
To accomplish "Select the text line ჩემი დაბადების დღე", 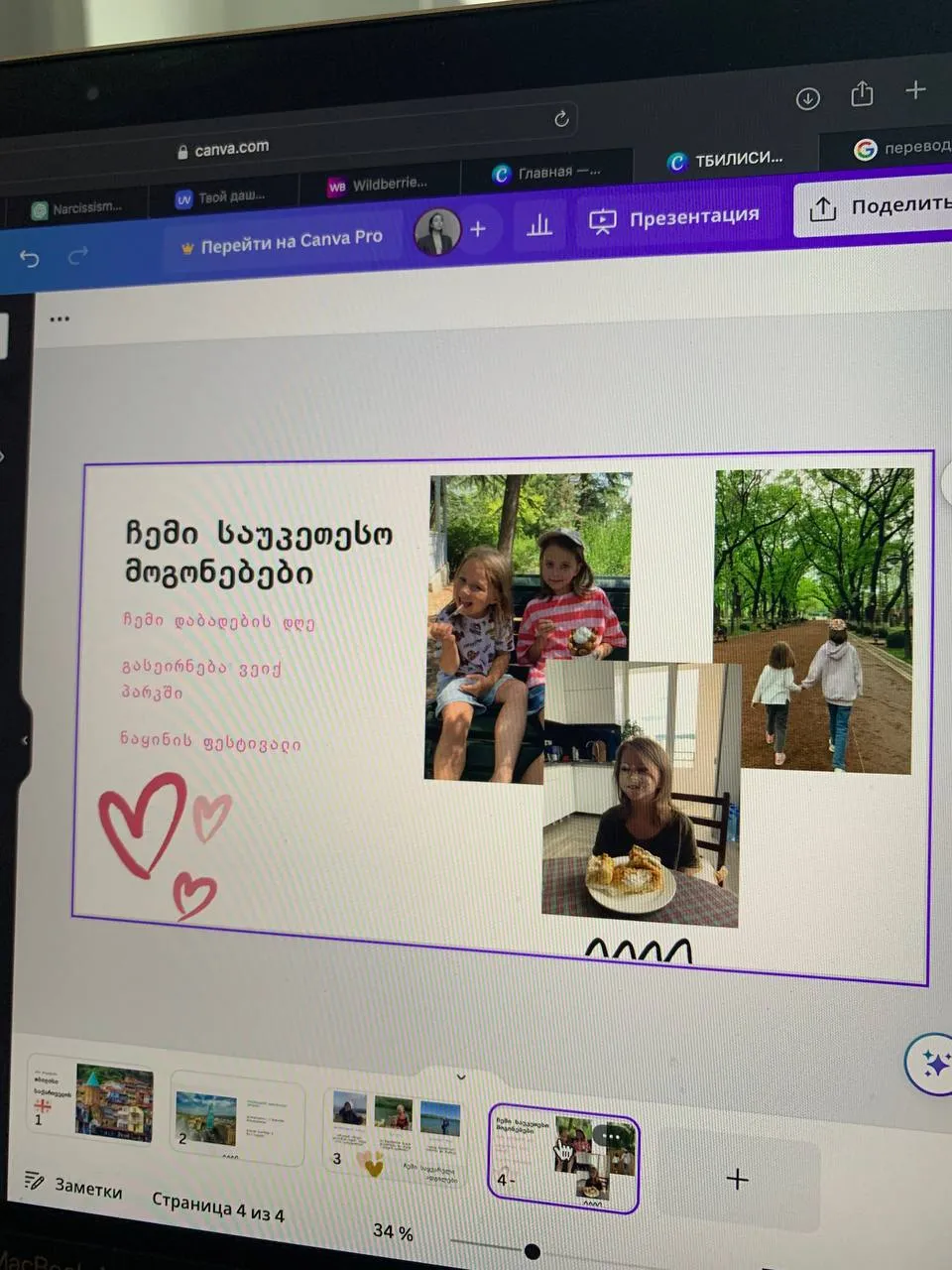I will click(218, 621).
